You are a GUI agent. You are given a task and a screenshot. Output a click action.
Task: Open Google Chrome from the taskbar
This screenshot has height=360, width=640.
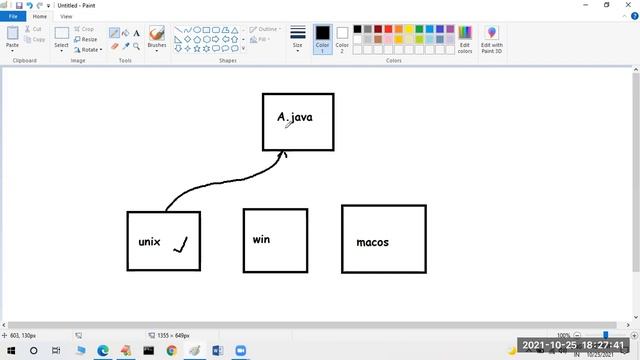[171, 351]
